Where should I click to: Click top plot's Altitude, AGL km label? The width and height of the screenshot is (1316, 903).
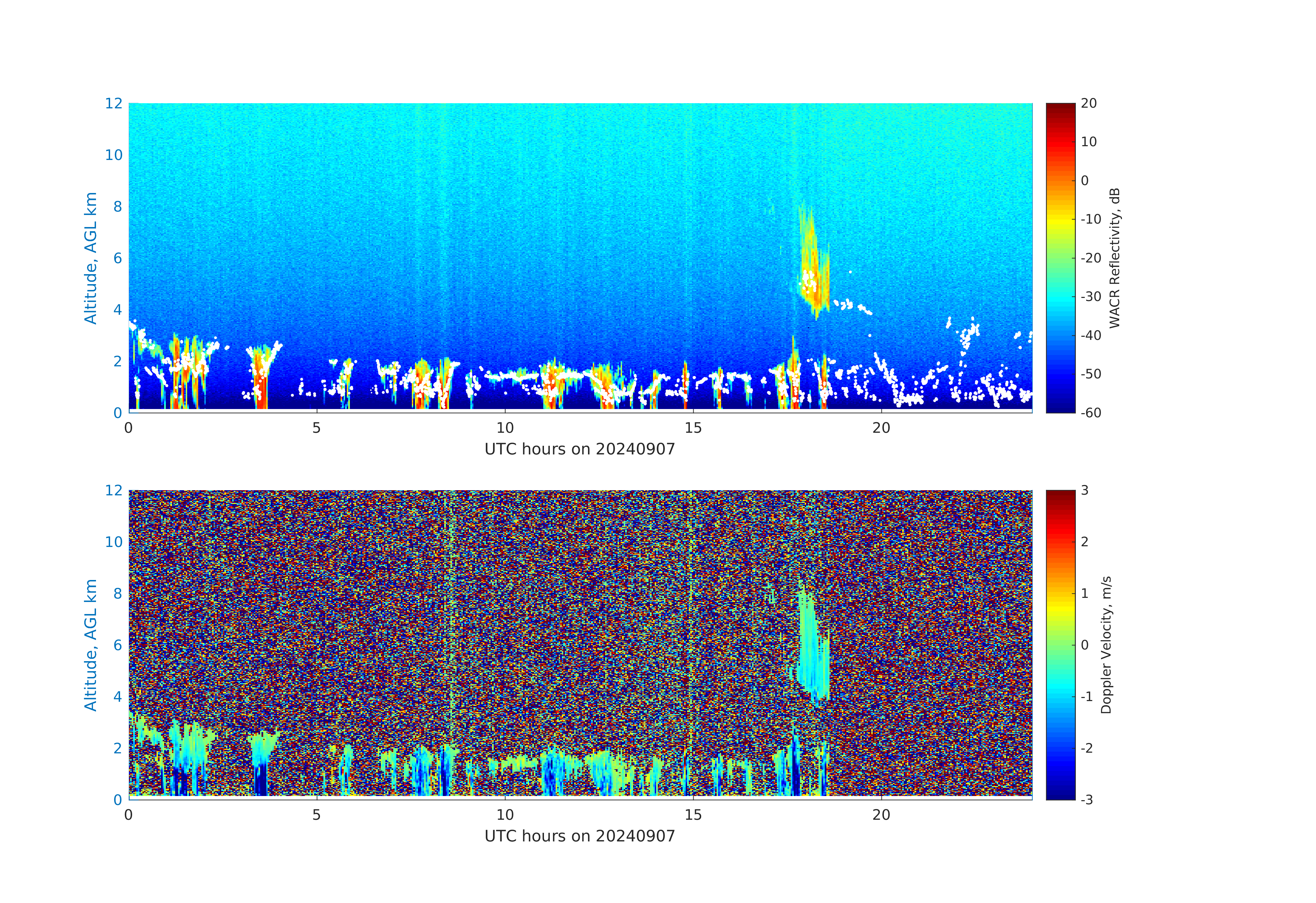90,258
